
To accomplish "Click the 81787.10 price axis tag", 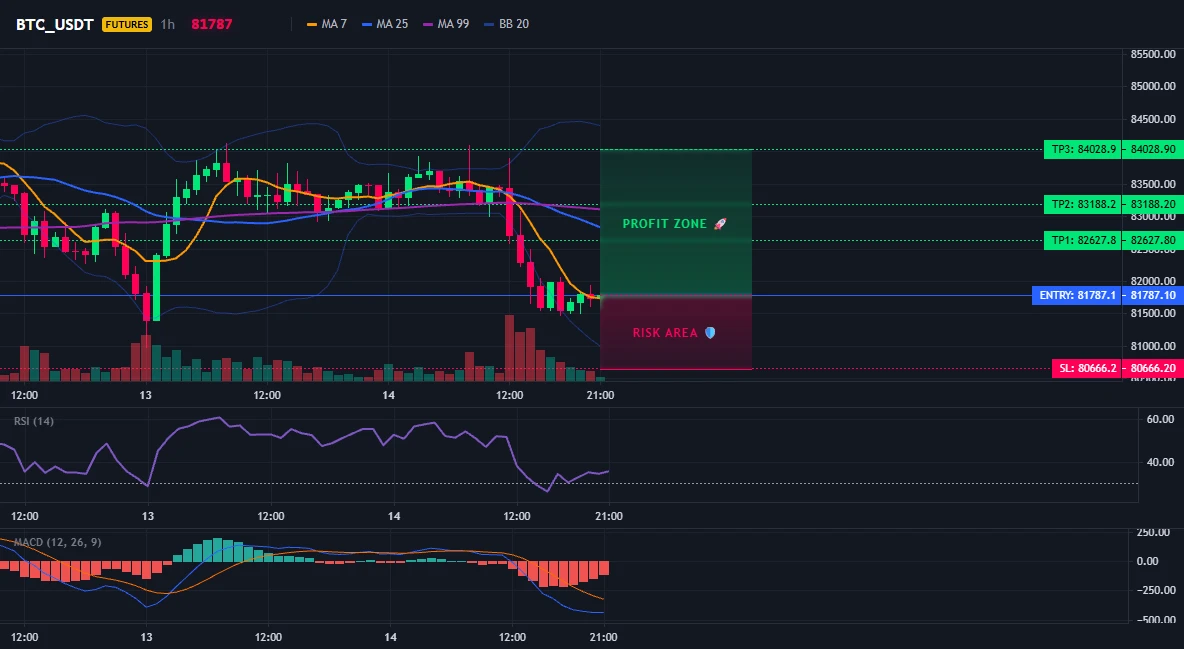I will tap(1152, 295).
